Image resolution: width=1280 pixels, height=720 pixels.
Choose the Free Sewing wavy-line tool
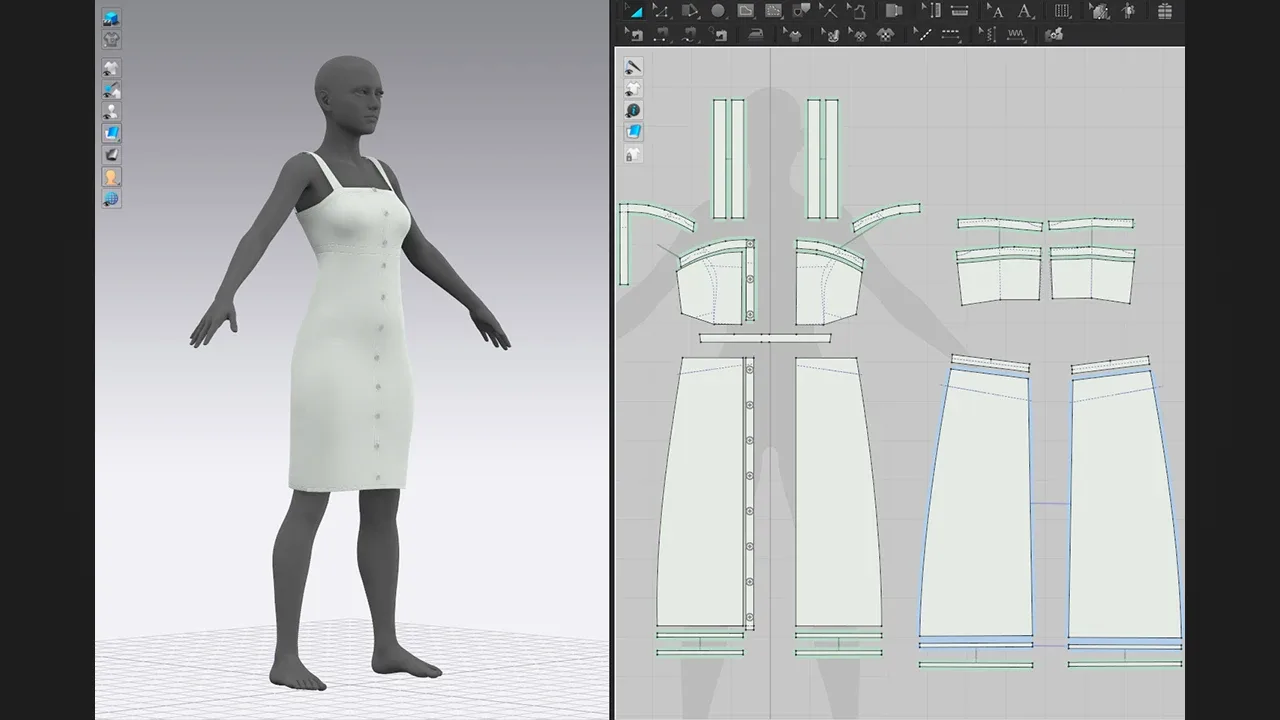690,34
